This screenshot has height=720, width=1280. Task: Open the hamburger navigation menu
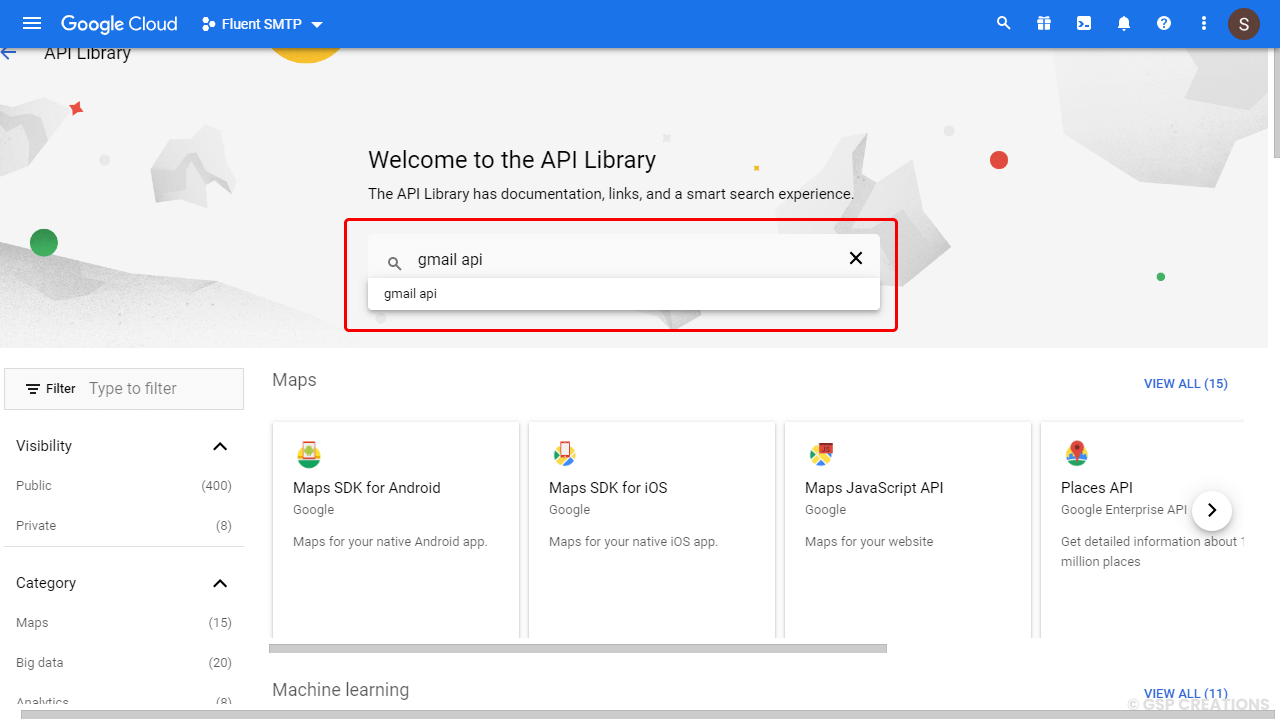coord(32,24)
